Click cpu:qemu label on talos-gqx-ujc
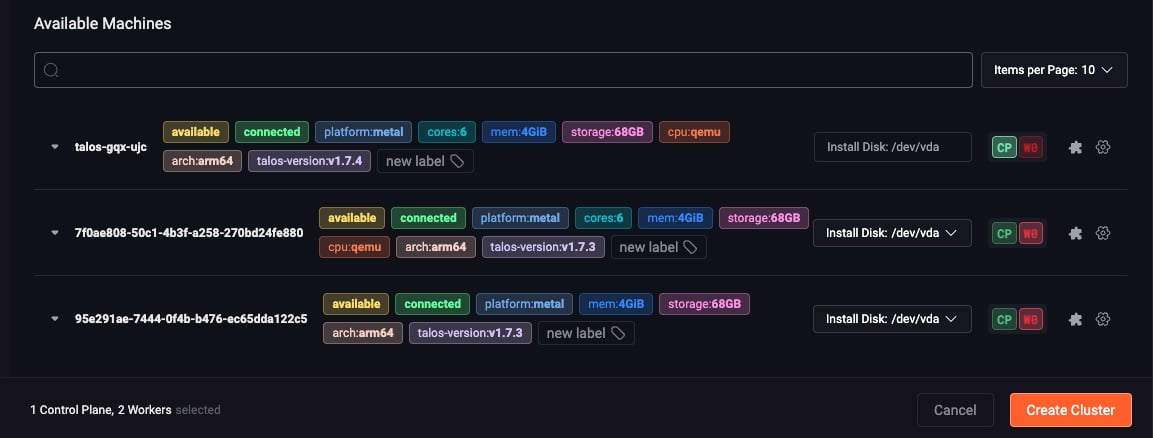Image resolution: width=1153 pixels, height=438 pixels. pos(694,132)
